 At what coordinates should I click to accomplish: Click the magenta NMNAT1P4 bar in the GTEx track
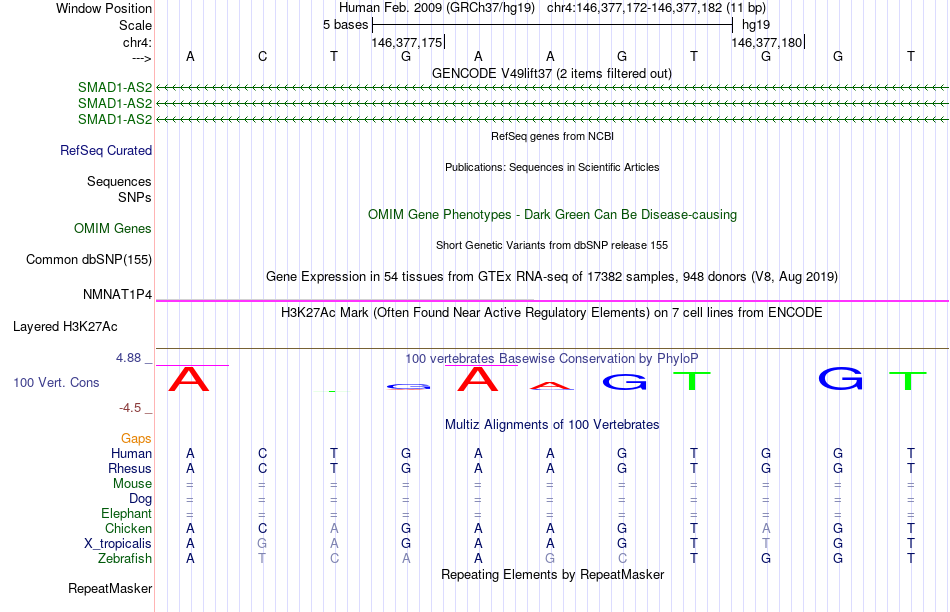coord(552,301)
